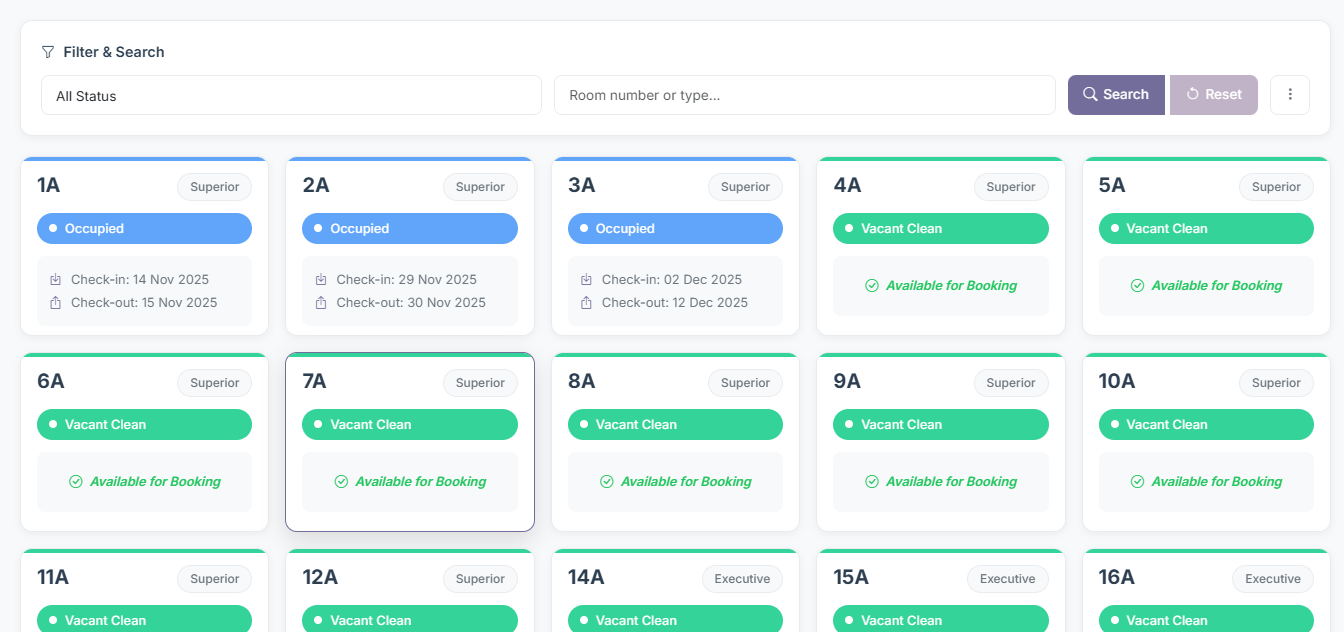Click the Occupied status of room 3A
This screenshot has height=632, width=1344.
676,229
